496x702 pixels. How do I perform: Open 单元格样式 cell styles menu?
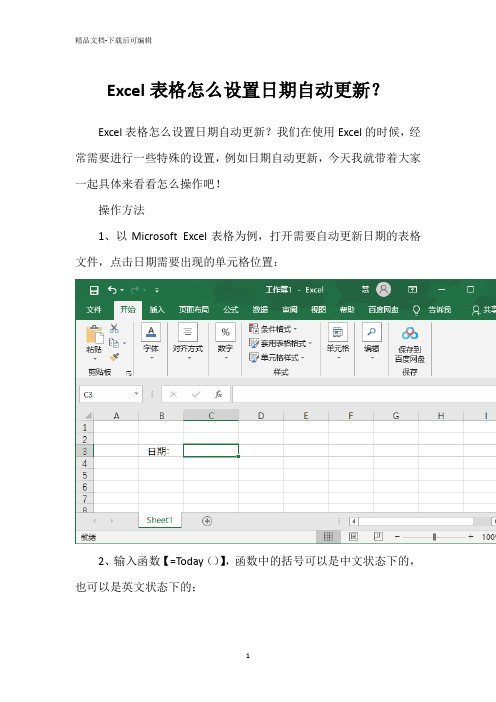coord(277,357)
